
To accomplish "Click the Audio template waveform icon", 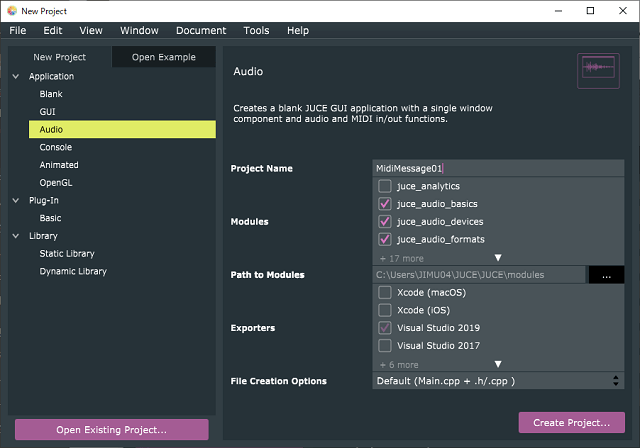I will (x=598, y=71).
